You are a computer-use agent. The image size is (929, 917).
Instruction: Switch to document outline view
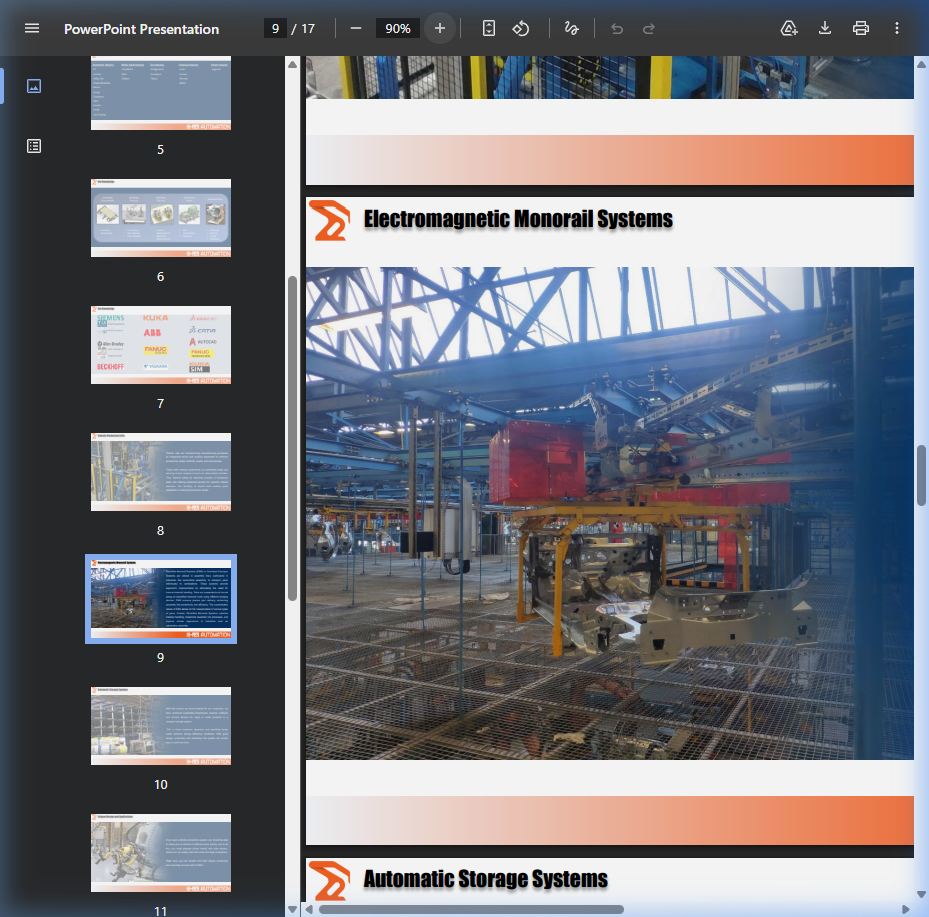pyautogui.click(x=34, y=146)
